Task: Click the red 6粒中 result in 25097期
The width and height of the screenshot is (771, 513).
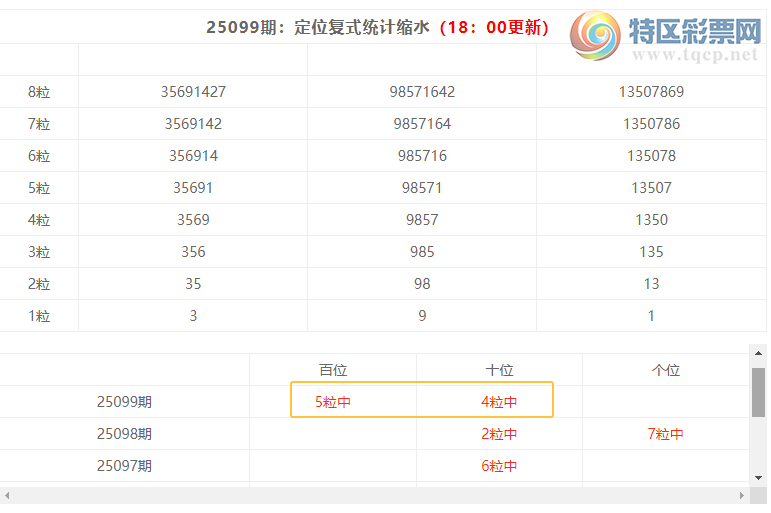Action: click(x=499, y=466)
